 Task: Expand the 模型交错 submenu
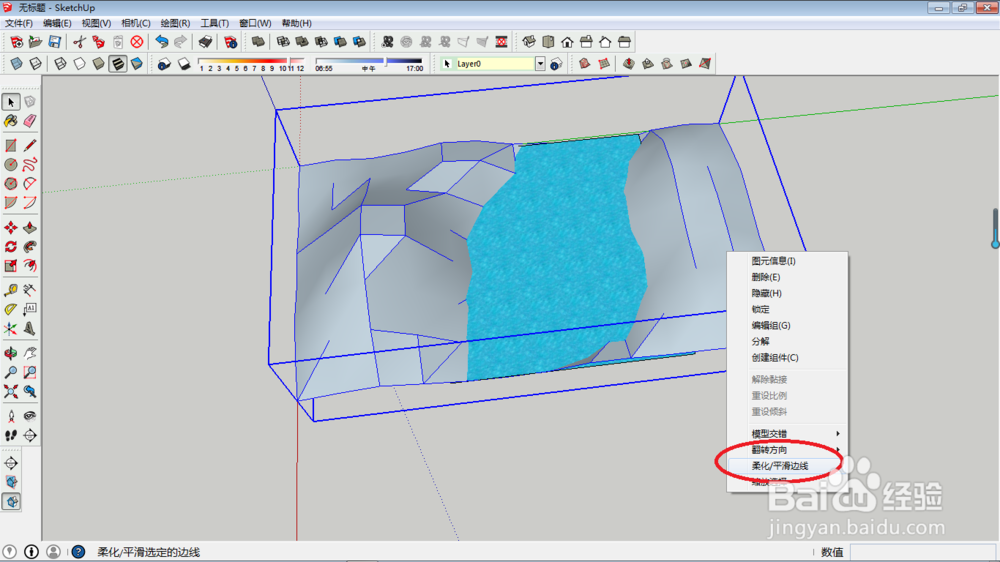pos(788,434)
